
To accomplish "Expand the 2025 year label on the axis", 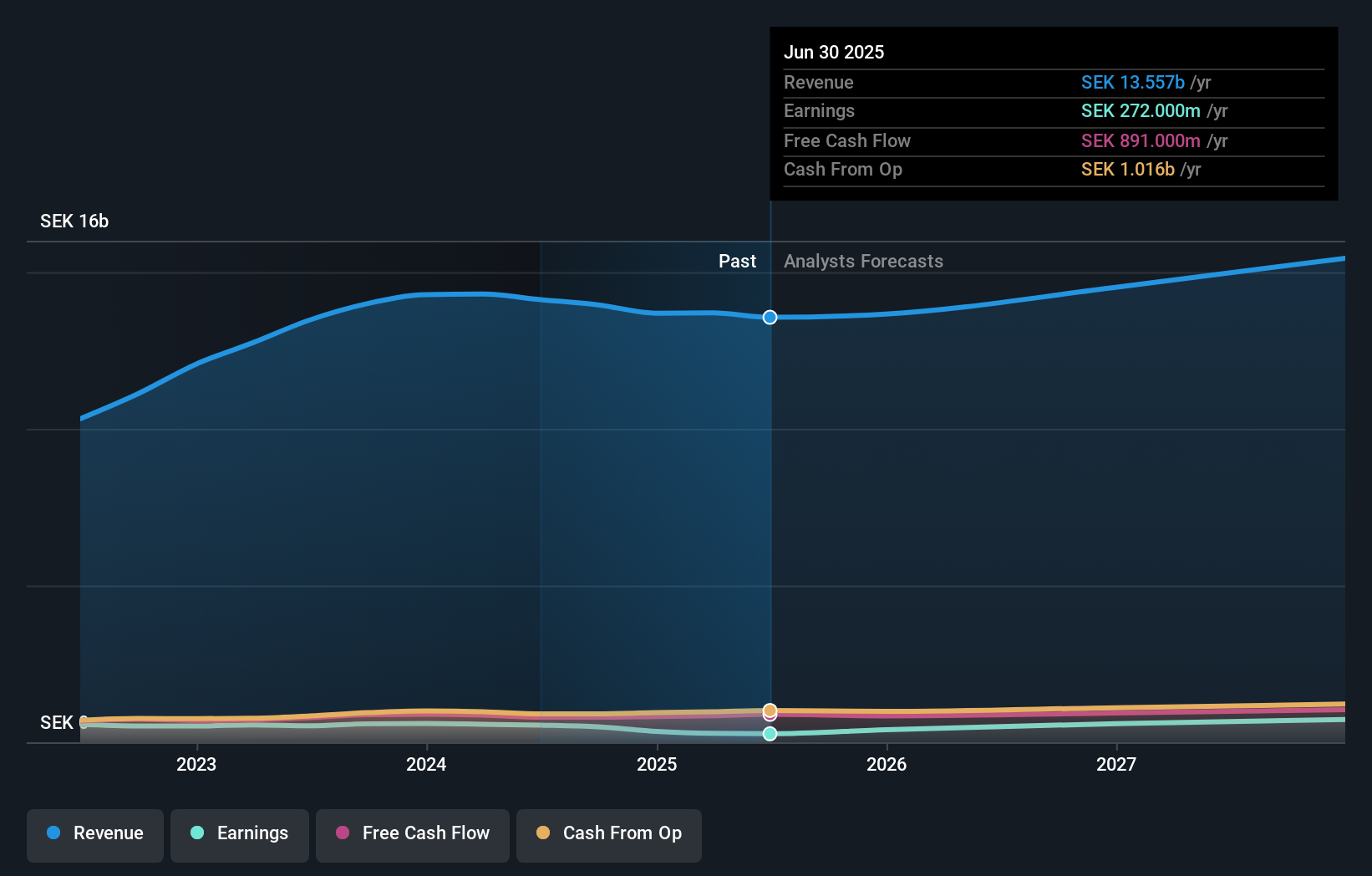I will (657, 764).
